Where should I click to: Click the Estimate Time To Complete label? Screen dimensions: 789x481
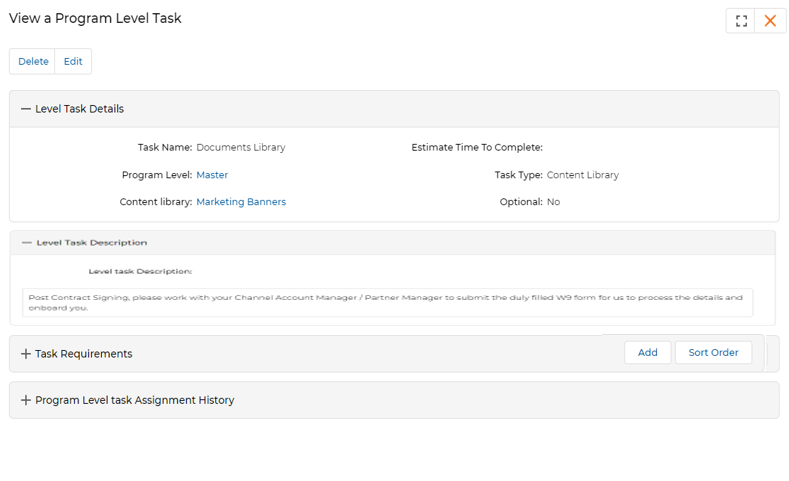[477, 147]
